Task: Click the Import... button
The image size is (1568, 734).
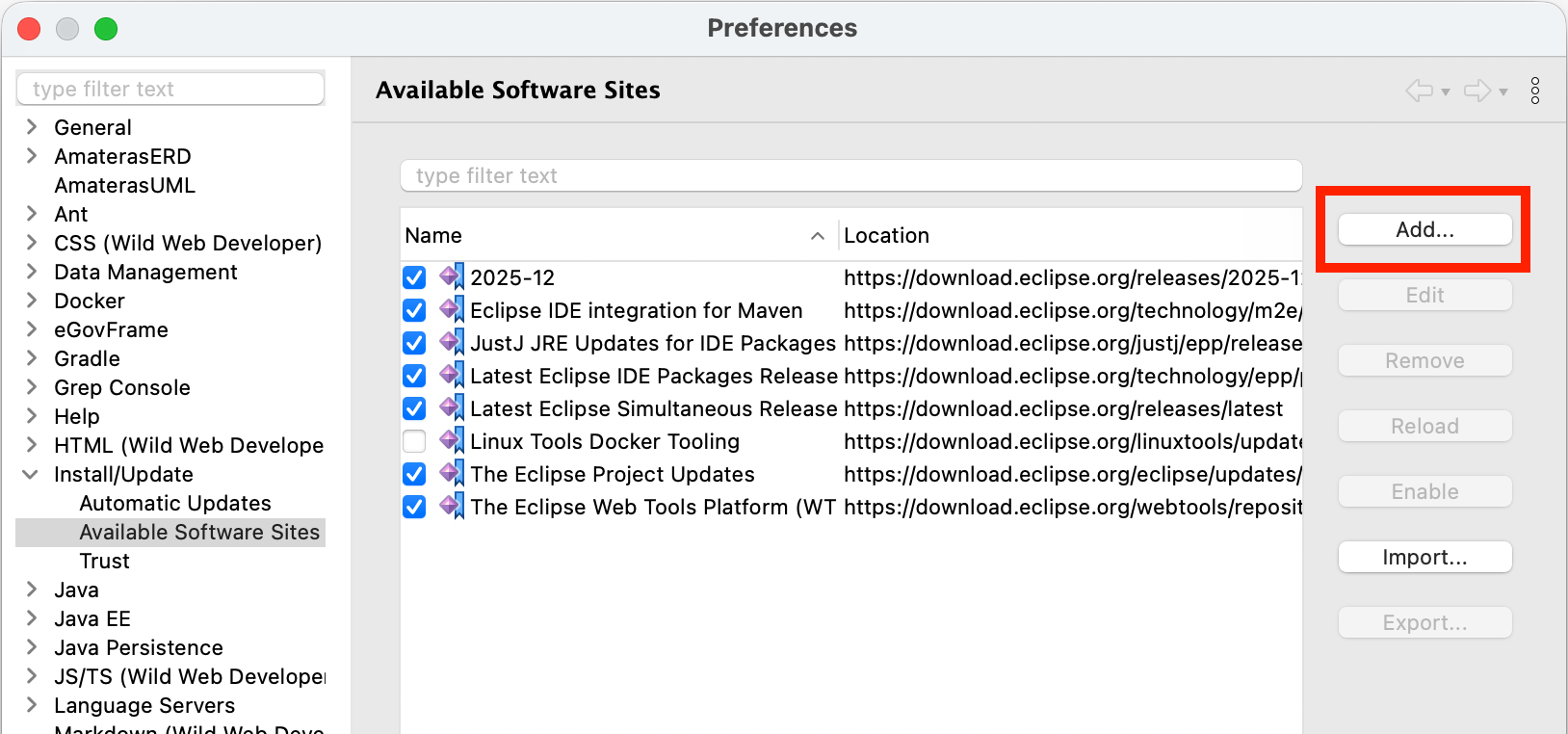Action: 1424,557
